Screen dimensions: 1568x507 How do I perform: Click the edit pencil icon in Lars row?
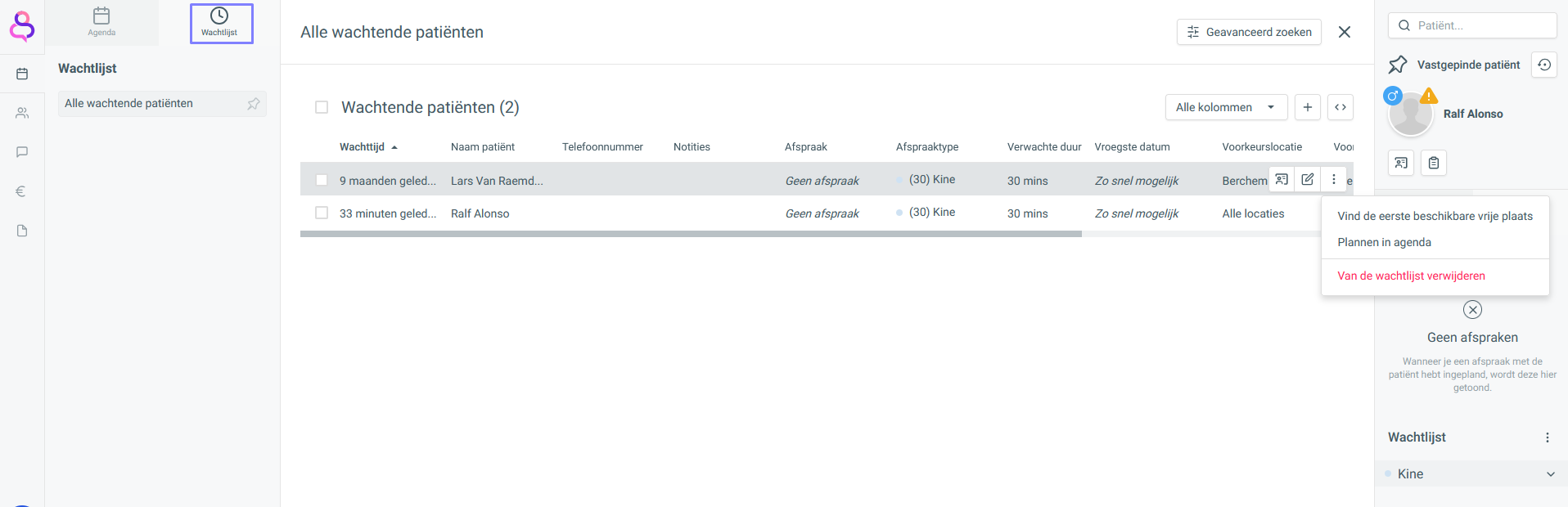[x=1308, y=179]
